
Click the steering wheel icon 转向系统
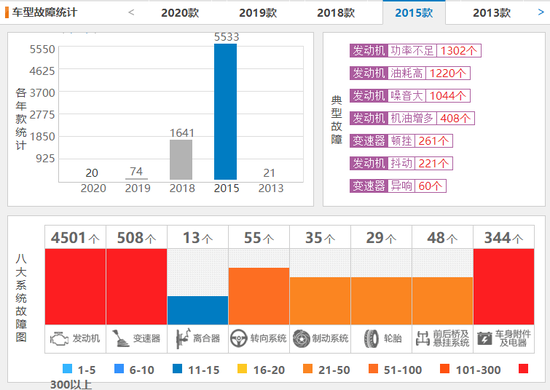[239, 338]
